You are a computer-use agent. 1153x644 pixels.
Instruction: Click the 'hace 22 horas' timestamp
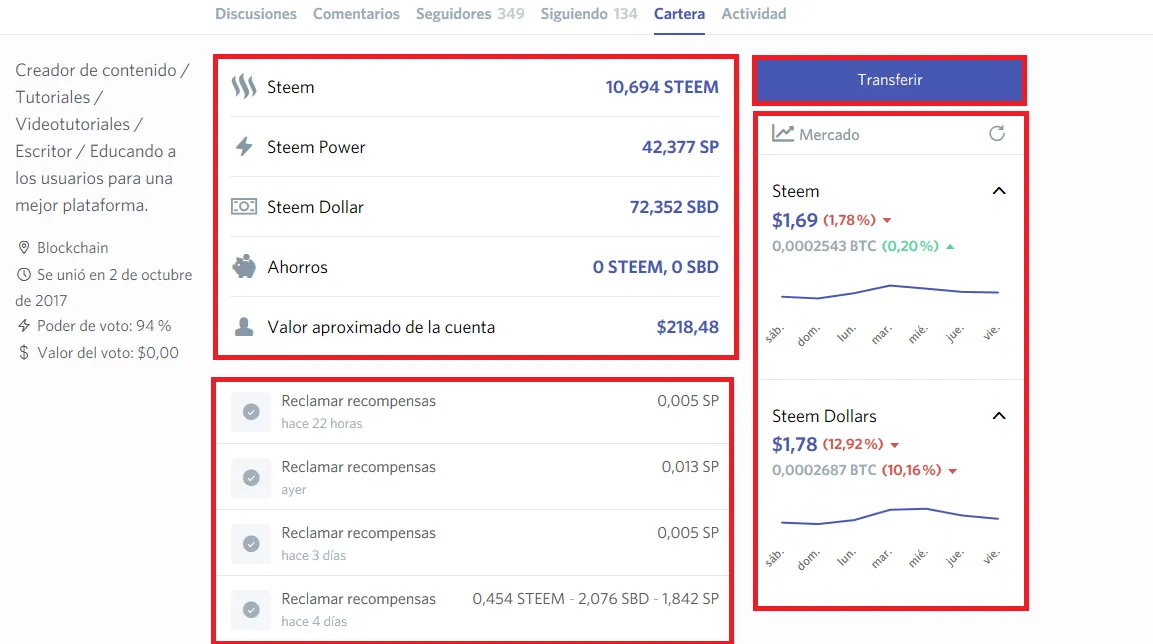[x=321, y=423]
